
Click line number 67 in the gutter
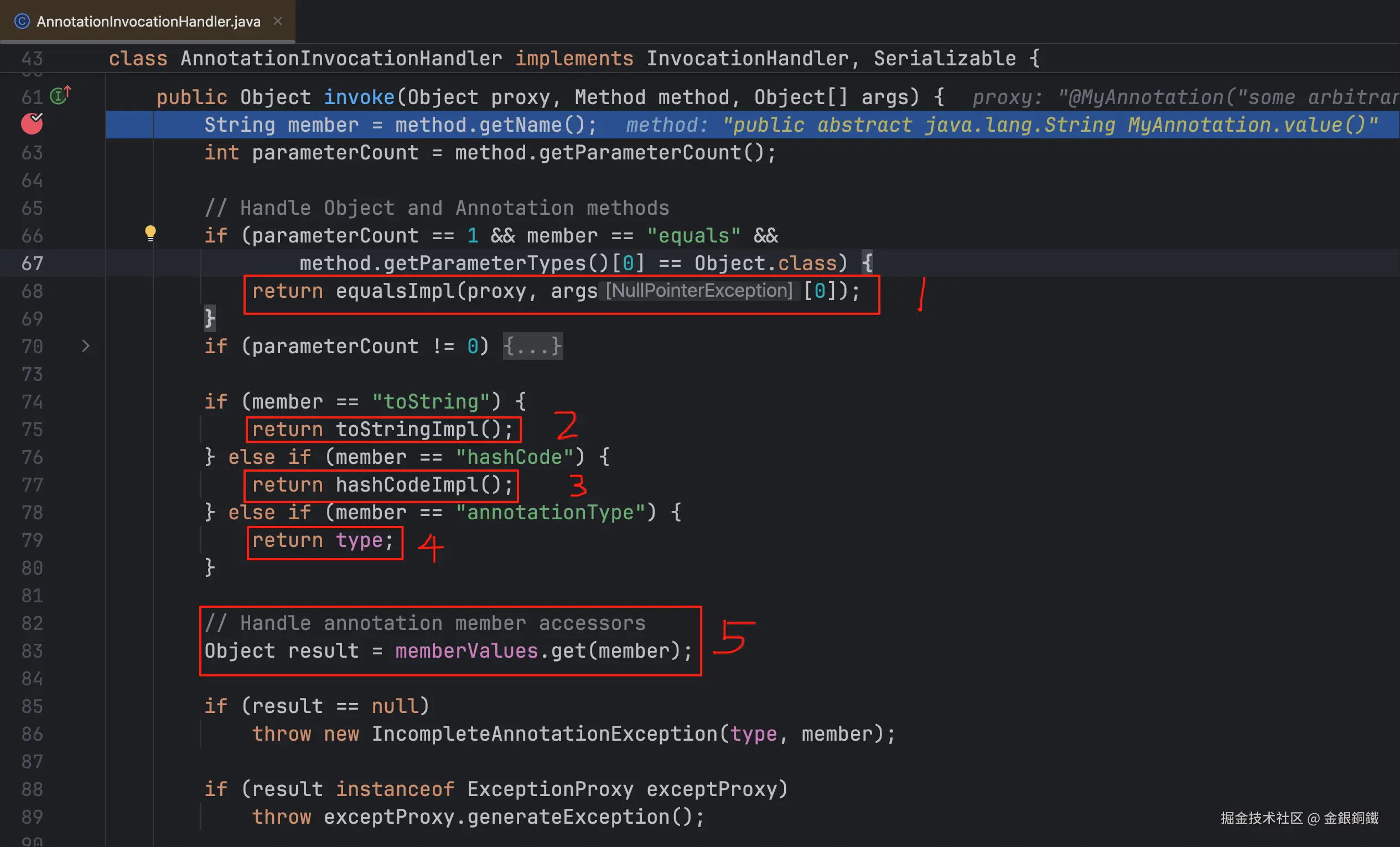pos(33,263)
